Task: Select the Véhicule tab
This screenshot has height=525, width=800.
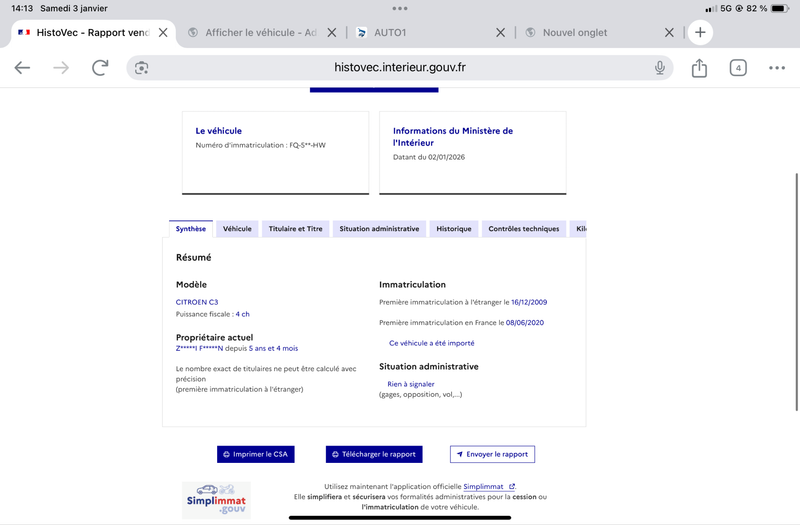Action: point(237,229)
